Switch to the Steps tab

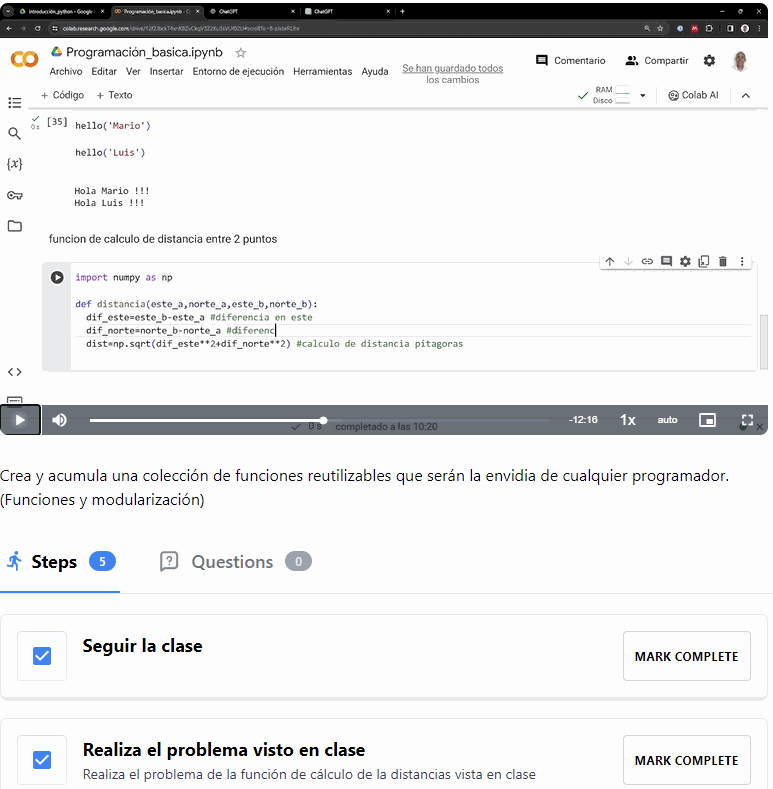[60, 562]
